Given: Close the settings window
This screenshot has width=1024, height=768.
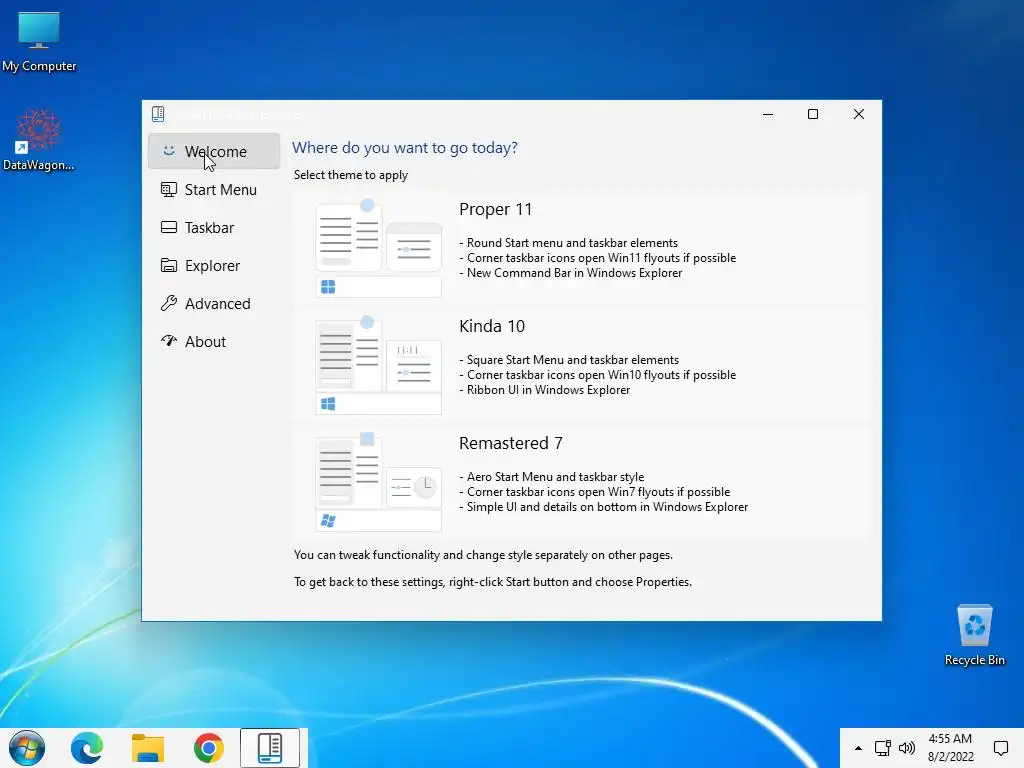Looking at the screenshot, I should (x=859, y=114).
